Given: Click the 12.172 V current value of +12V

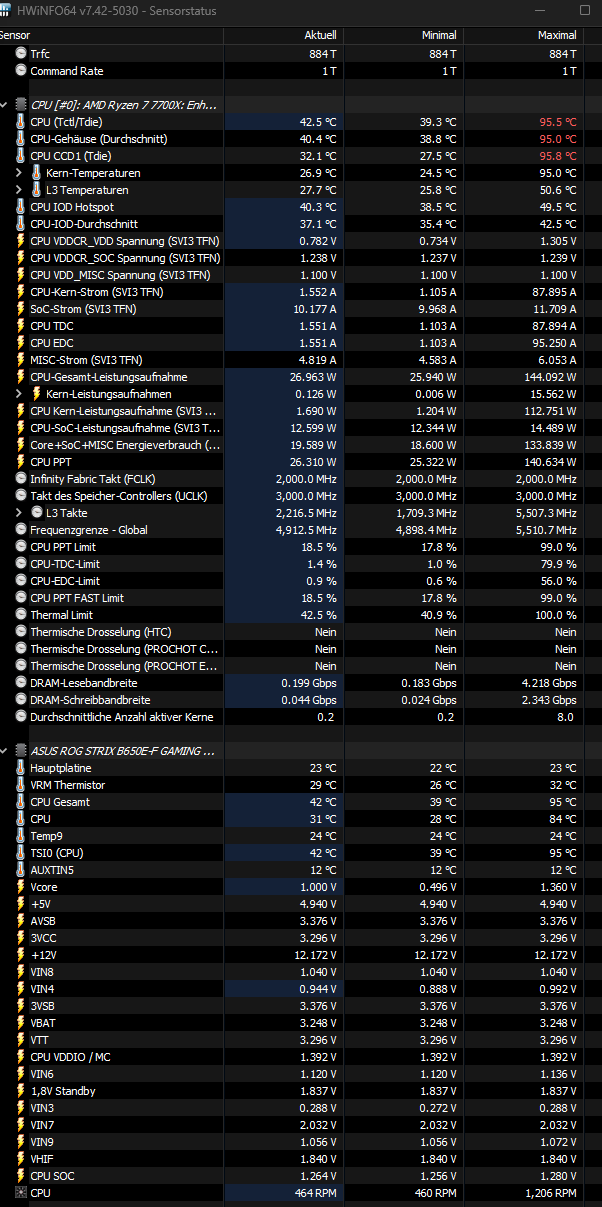Looking at the screenshot, I should click(x=318, y=955).
